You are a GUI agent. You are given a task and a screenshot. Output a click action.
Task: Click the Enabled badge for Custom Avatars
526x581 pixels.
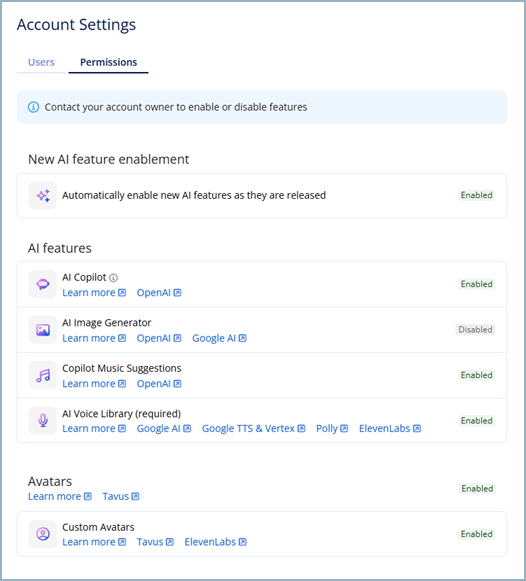pyautogui.click(x=476, y=534)
